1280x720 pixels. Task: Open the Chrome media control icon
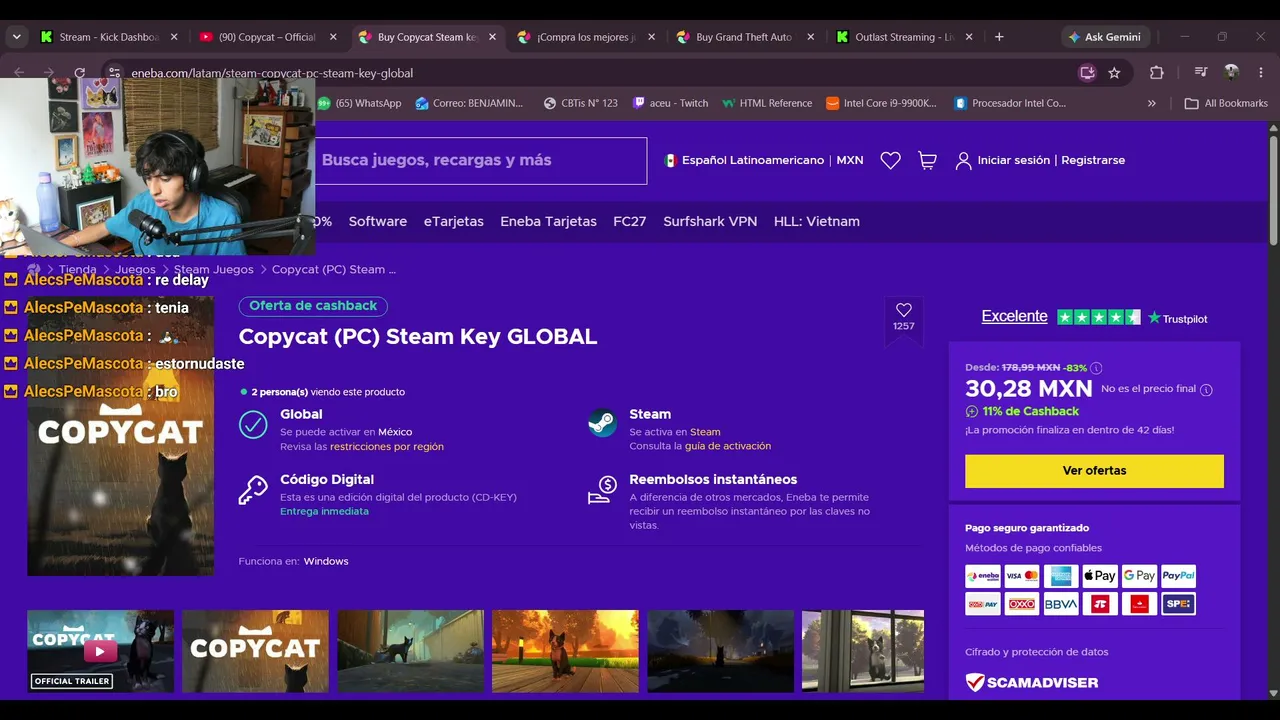coord(1201,73)
